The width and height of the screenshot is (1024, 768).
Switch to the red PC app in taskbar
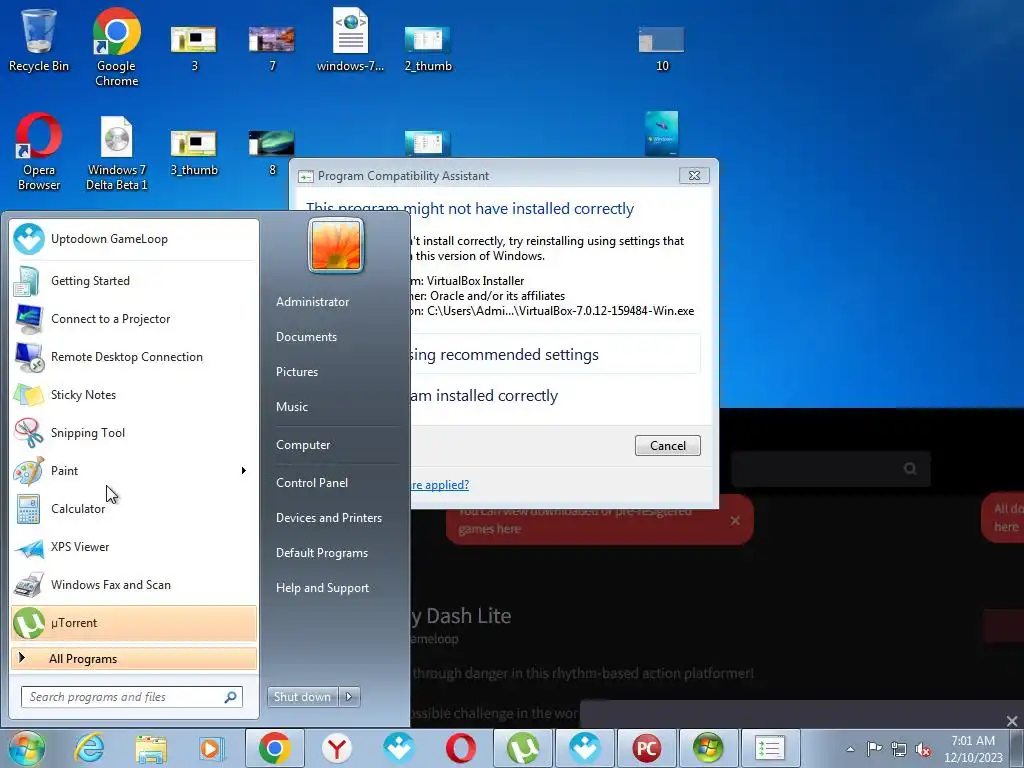tap(647, 748)
